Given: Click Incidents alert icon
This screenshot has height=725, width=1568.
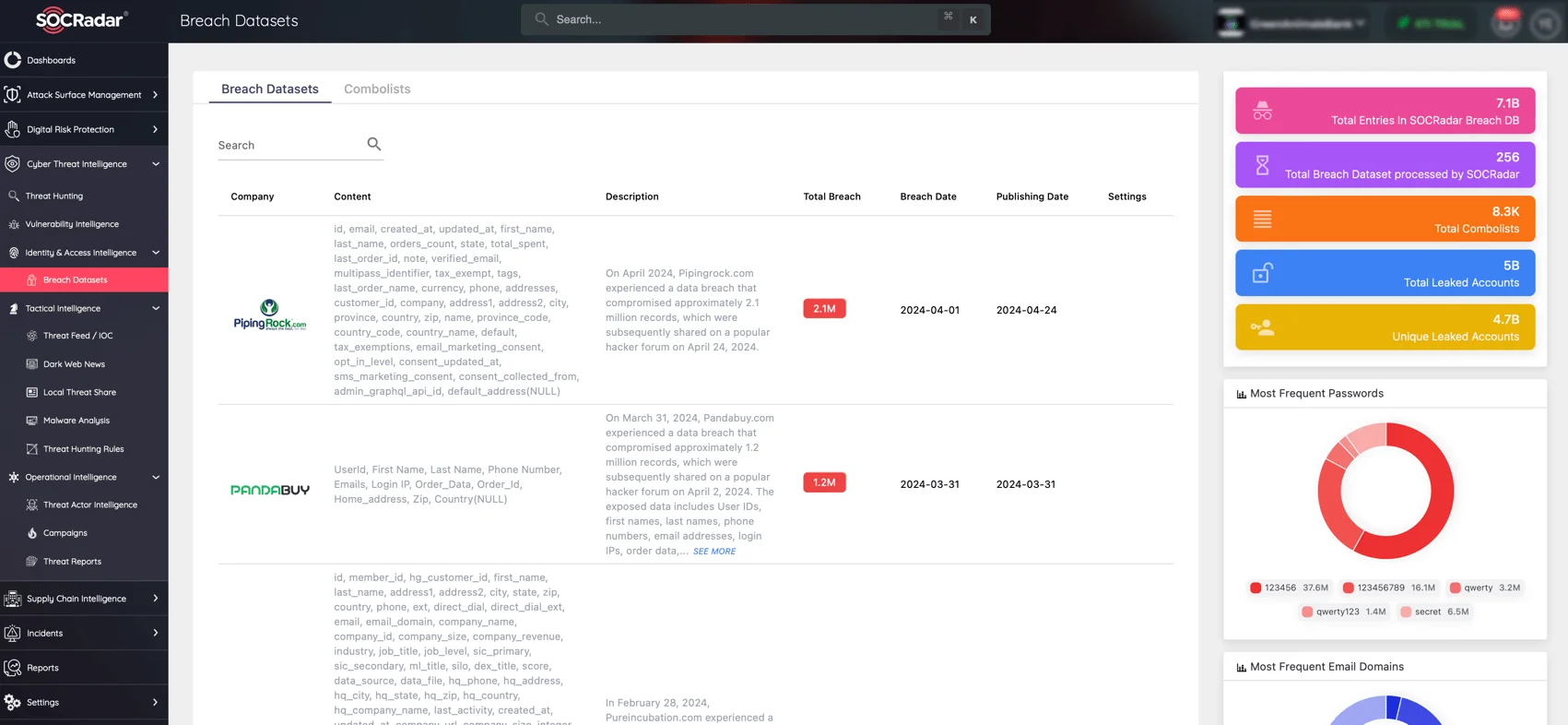Looking at the screenshot, I should point(13,633).
